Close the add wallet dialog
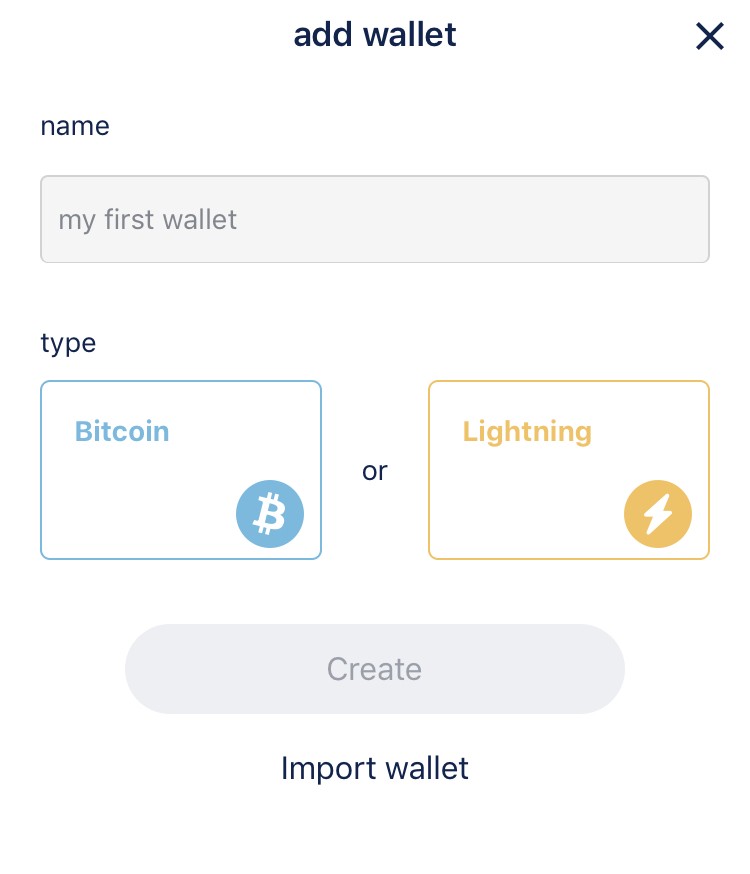This screenshot has height=874, width=750. coord(709,37)
